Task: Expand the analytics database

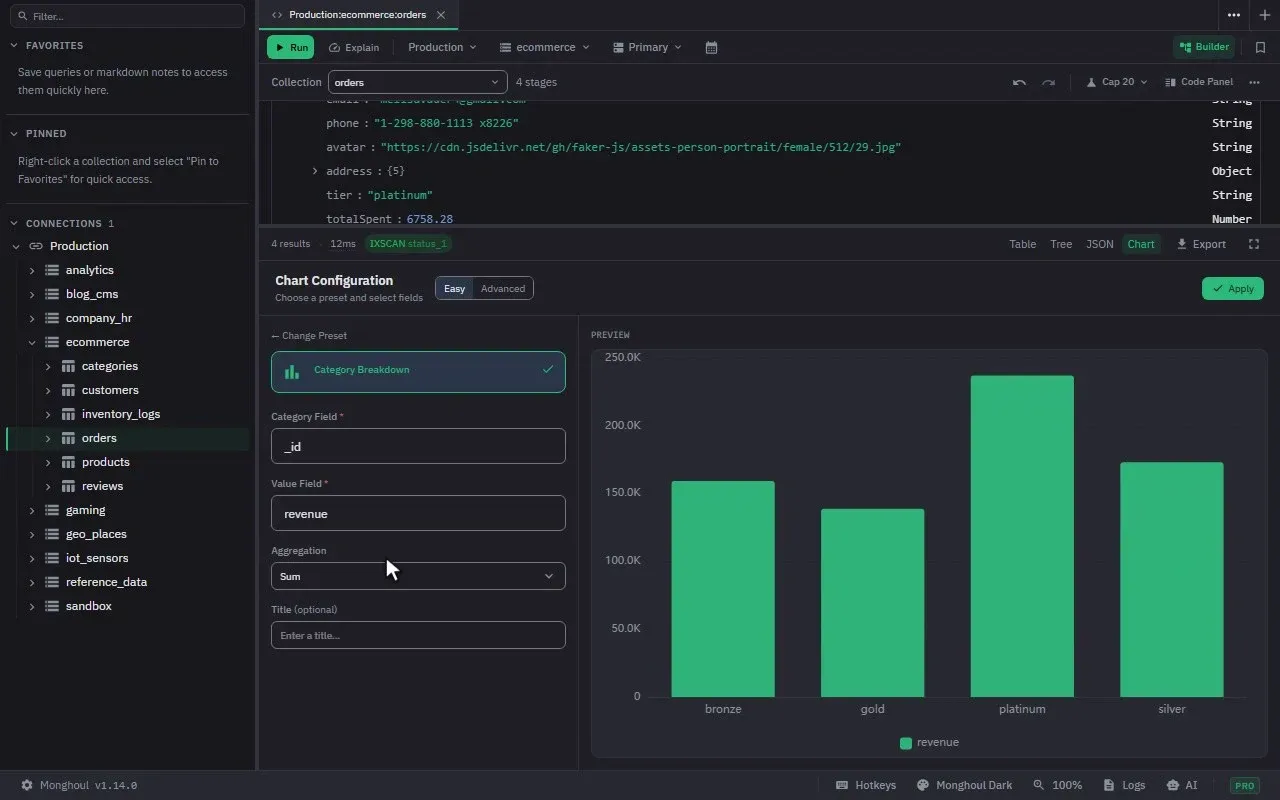Action: (32, 270)
